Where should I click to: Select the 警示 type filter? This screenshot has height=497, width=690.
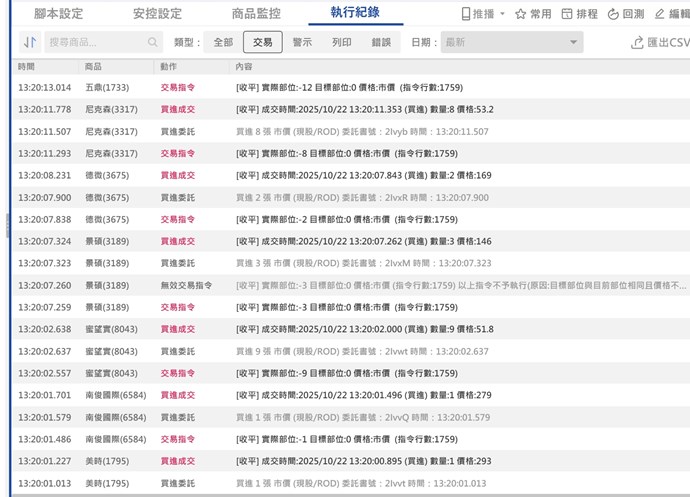coord(302,43)
